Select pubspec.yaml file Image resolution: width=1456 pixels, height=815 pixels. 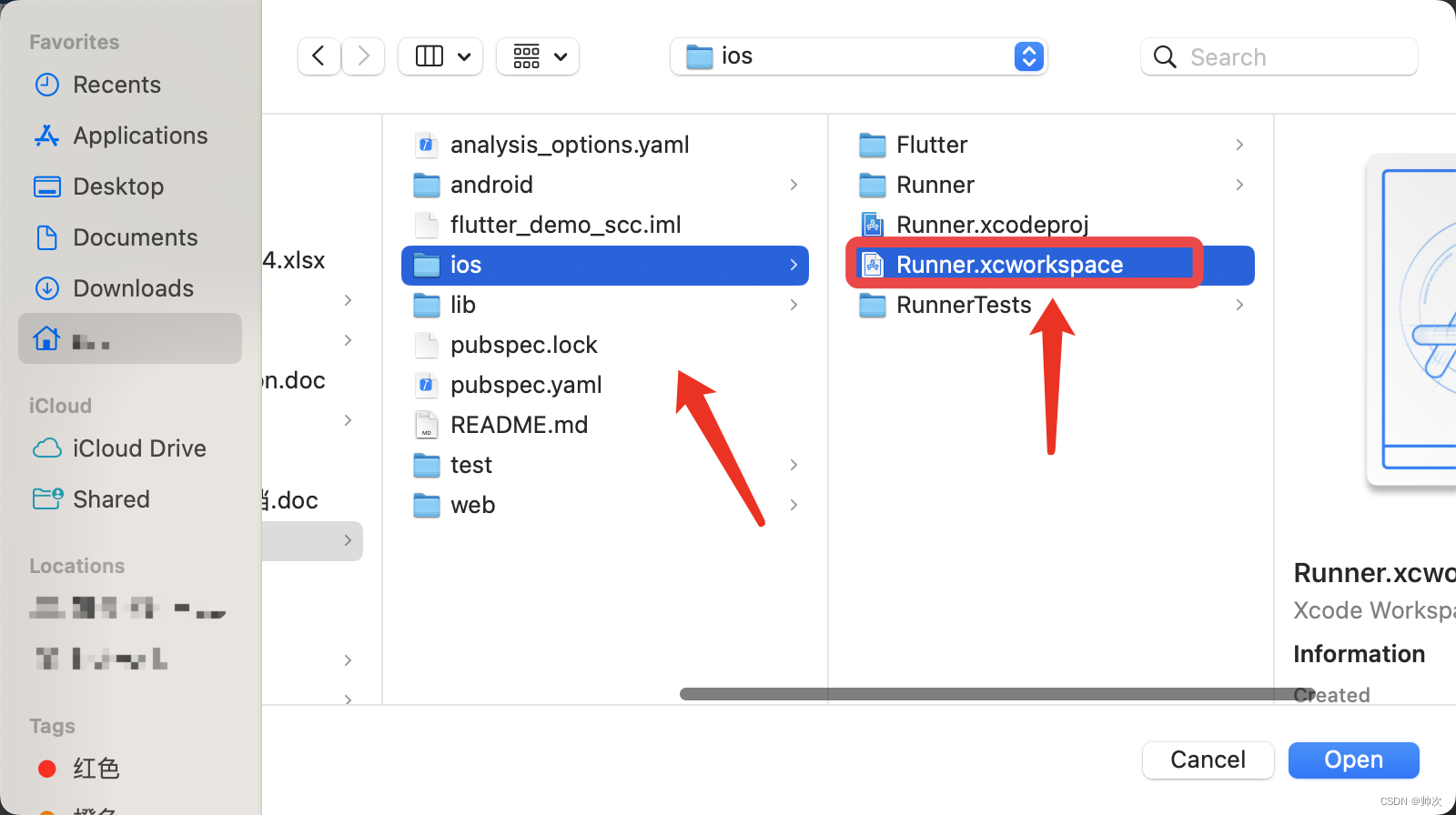coord(605,385)
